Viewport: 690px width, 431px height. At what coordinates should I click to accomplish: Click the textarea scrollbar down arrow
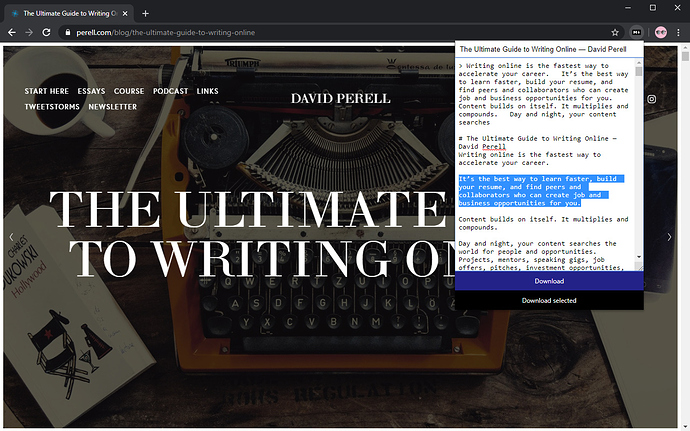(x=639, y=257)
